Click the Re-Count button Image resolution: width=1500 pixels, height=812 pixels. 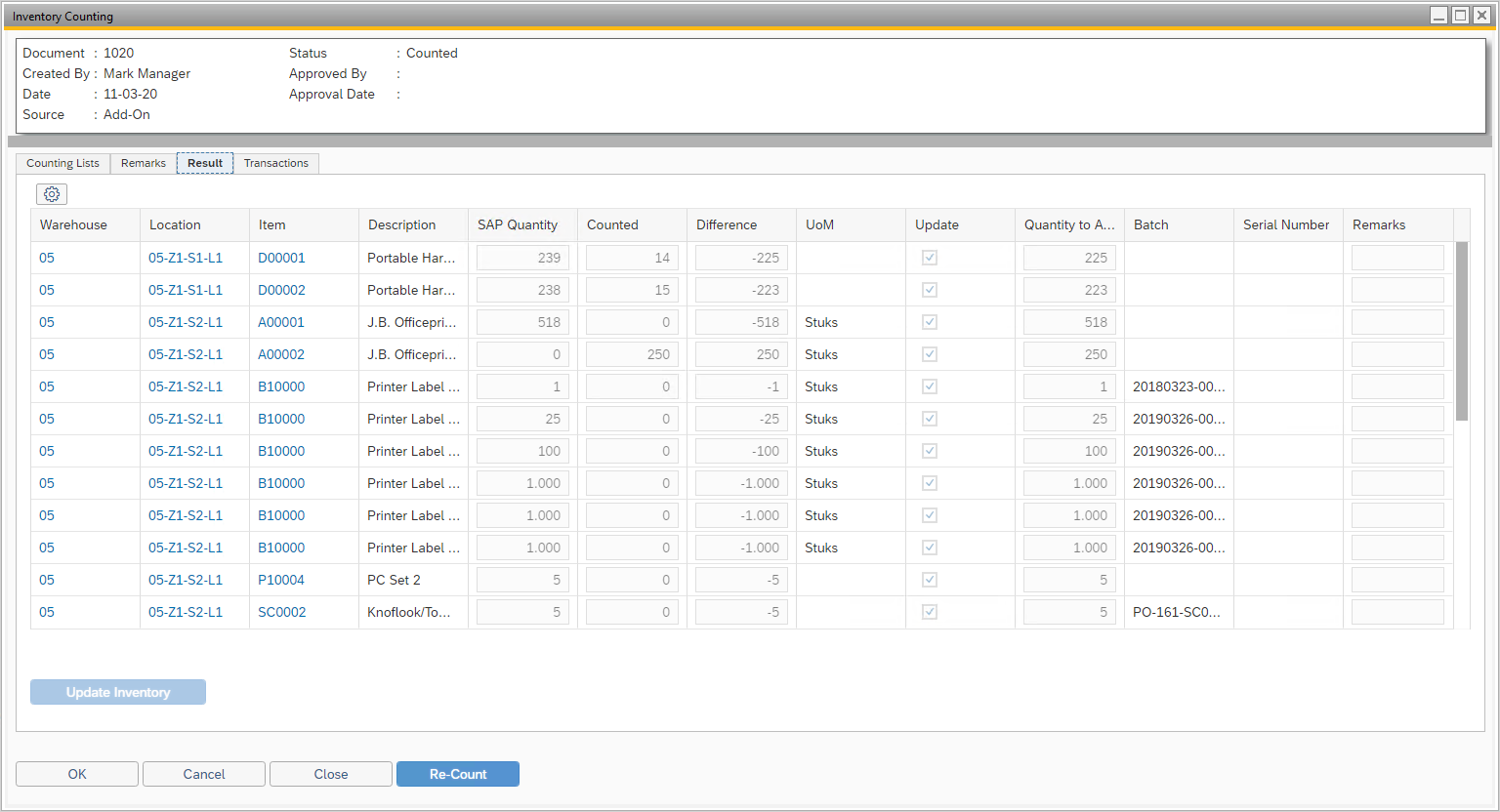[457, 774]
